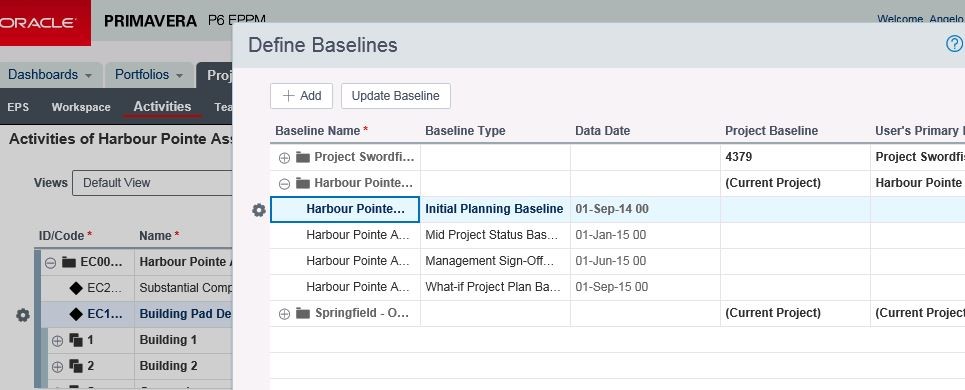Collapse the Harbour Pointe baseline group
The height and width of the screenshot is (390, 965).
[284, 183]
